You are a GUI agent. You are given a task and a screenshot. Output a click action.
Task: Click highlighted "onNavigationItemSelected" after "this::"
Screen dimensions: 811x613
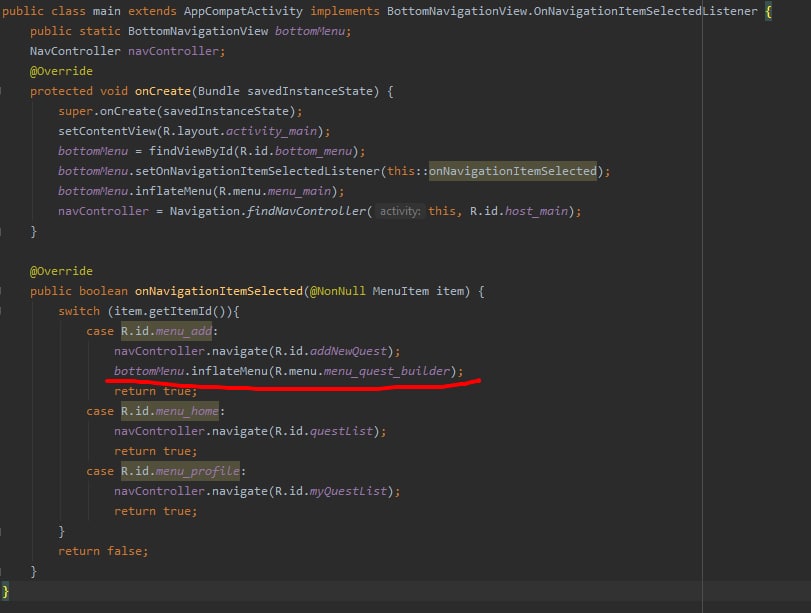coord(513,171)
